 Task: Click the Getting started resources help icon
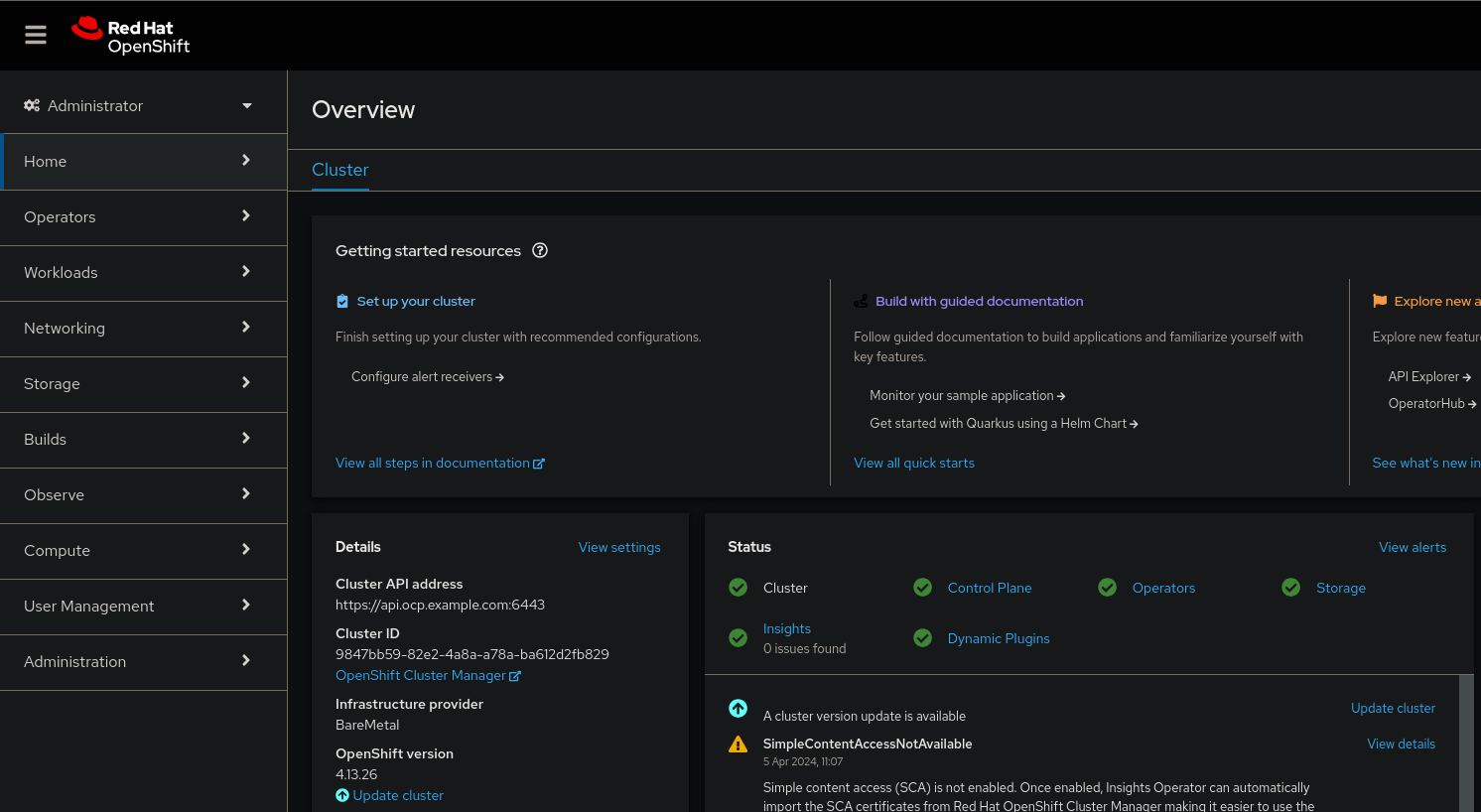point(540,251)
